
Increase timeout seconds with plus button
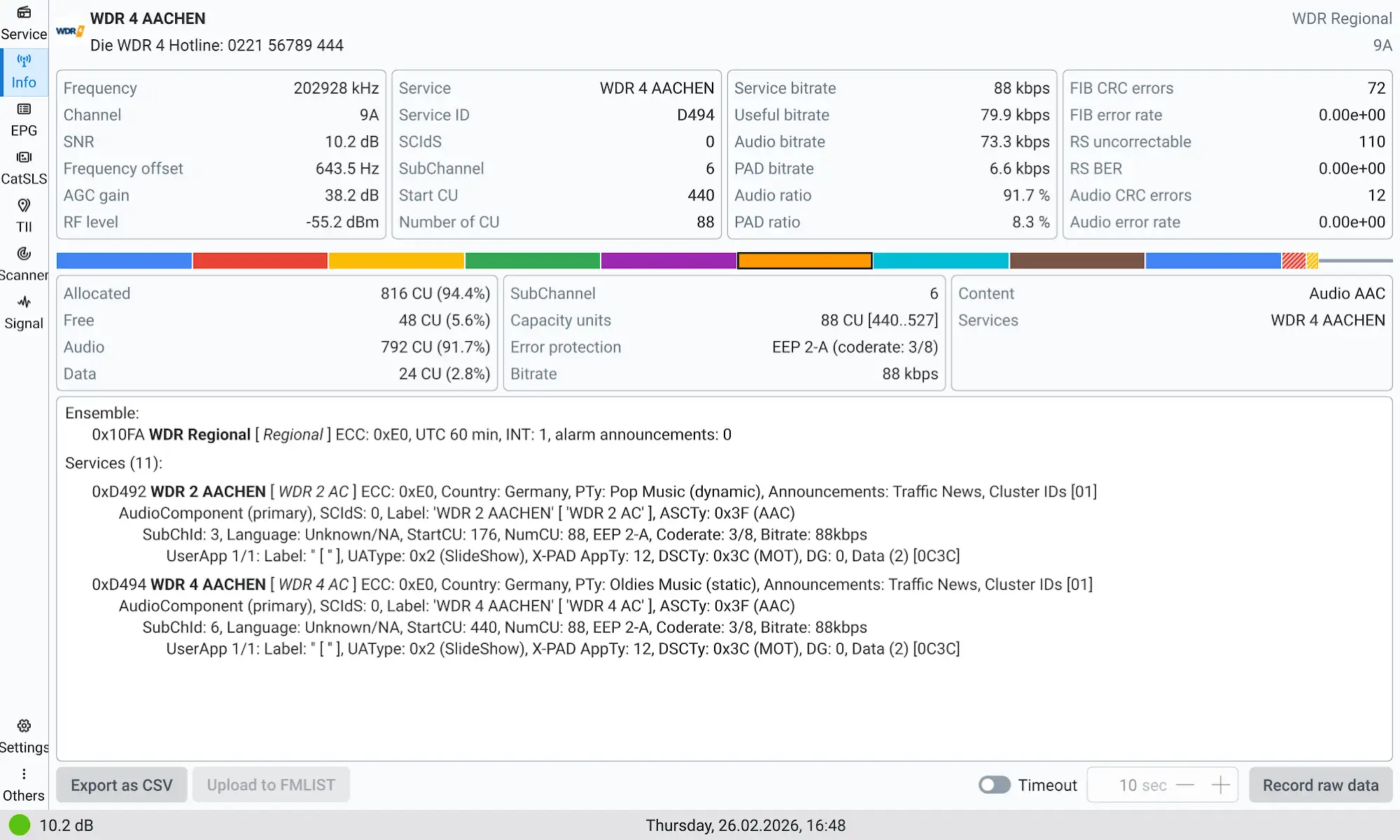(x=1220, y=785)
